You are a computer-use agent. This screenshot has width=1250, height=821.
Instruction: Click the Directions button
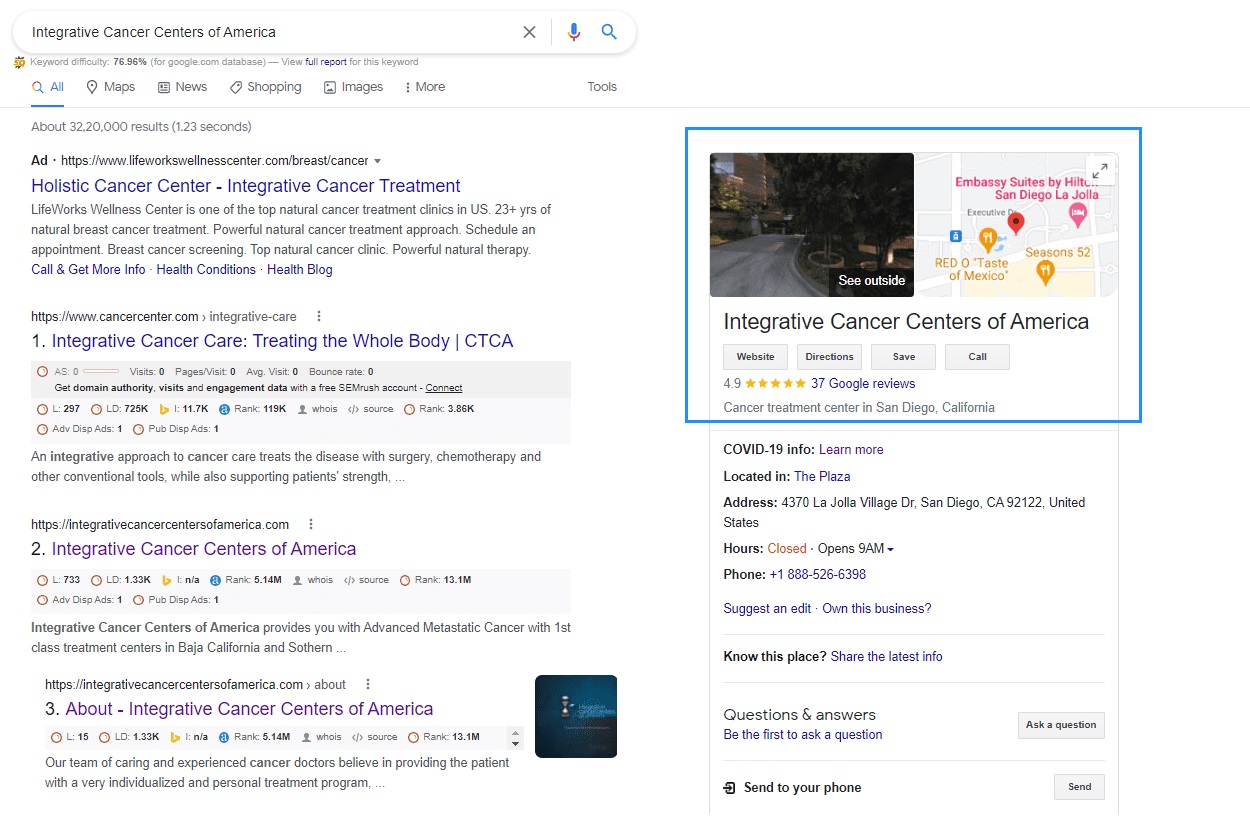coord(830,357)
